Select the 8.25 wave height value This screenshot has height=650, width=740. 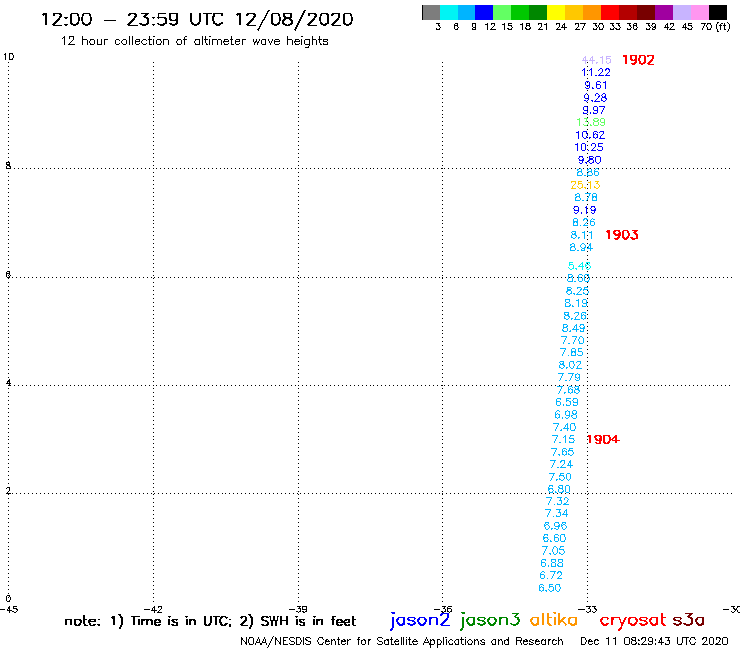(577, 291)
